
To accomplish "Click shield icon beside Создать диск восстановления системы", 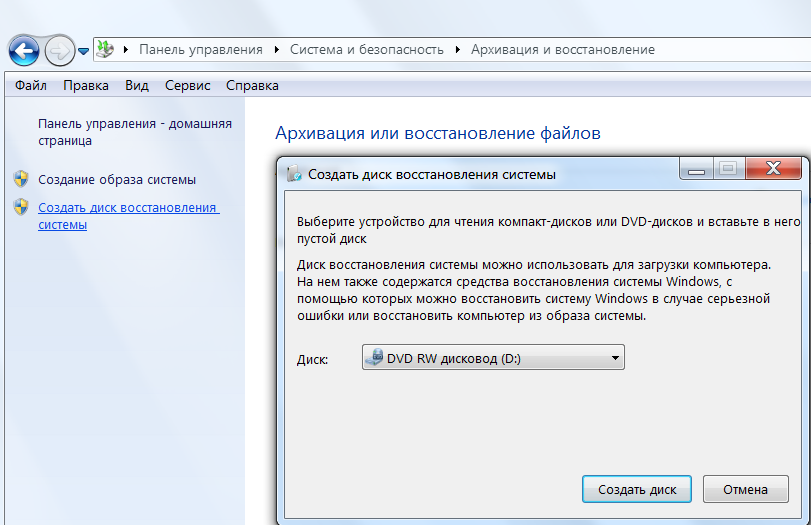I will coord(21,207).
